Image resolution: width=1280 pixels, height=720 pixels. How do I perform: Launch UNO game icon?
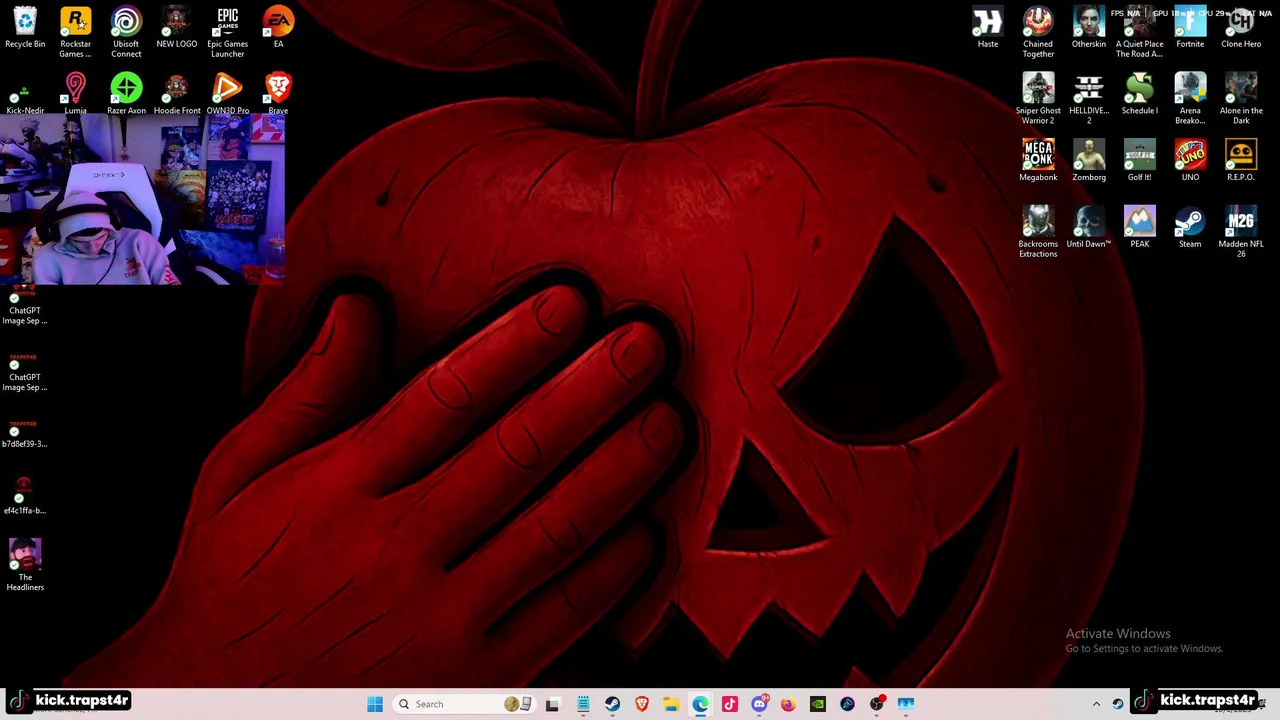1190,161
